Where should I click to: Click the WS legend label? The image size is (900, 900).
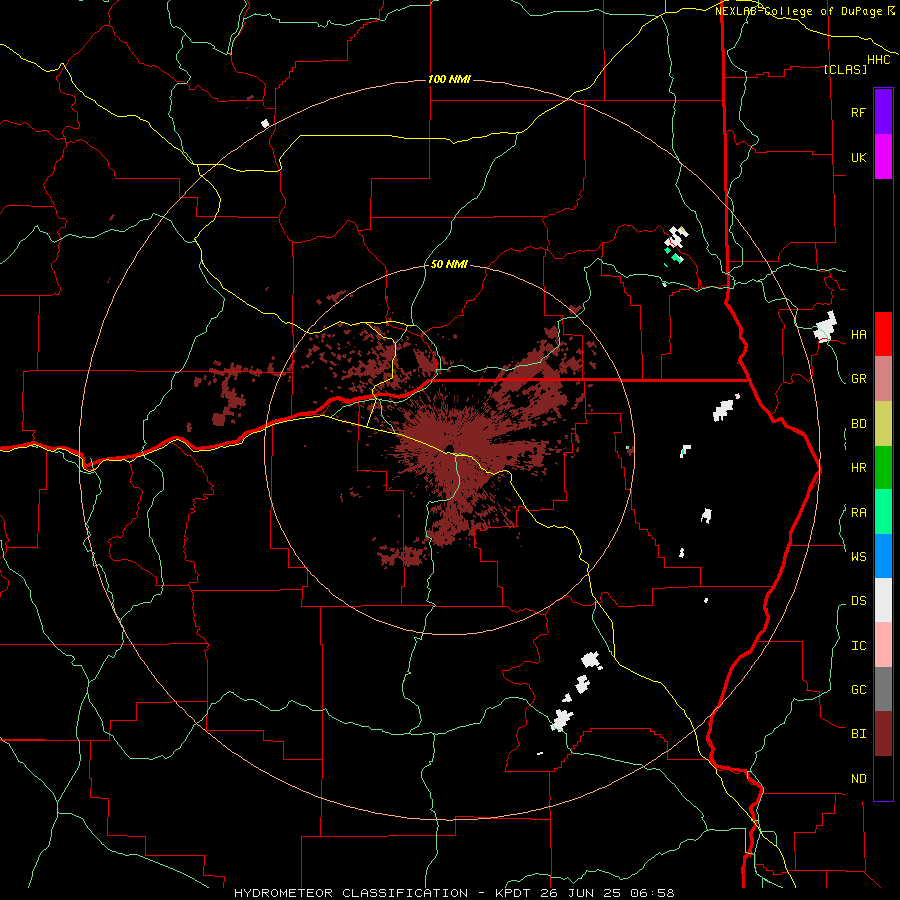(x=858, y=557)
